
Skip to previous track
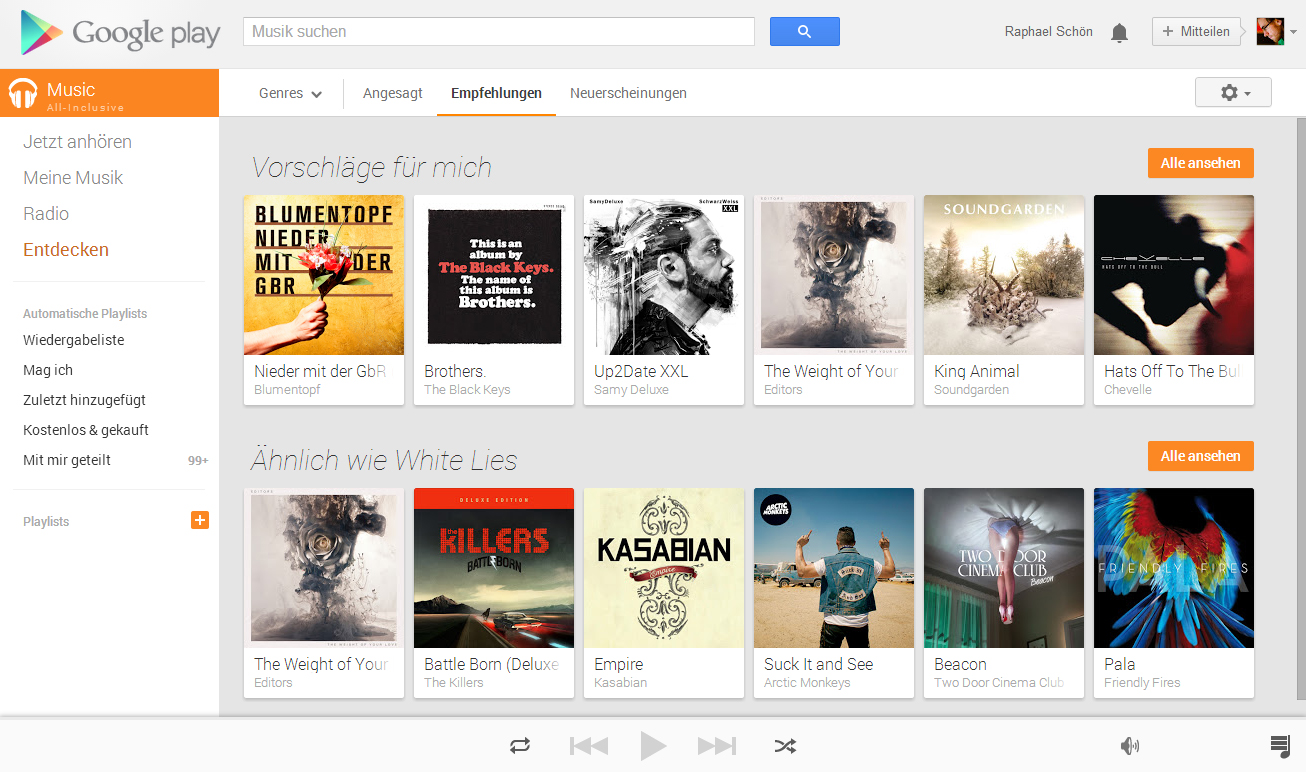[589, 746]
